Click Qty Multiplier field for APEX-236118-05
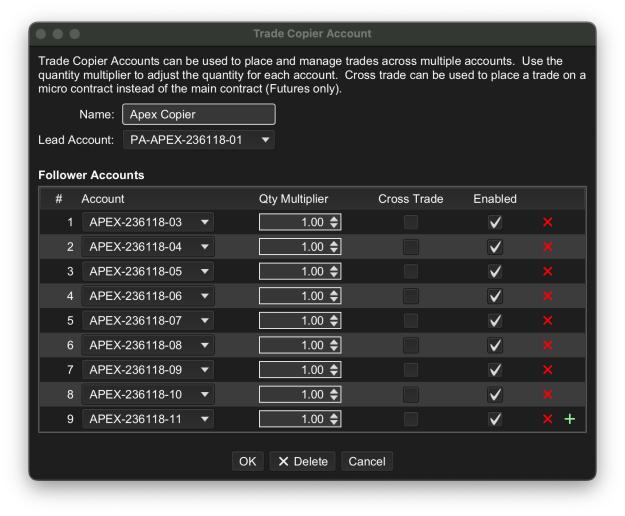Image resolution: width=625 pixels, height=516 pixels. (300, 271)
